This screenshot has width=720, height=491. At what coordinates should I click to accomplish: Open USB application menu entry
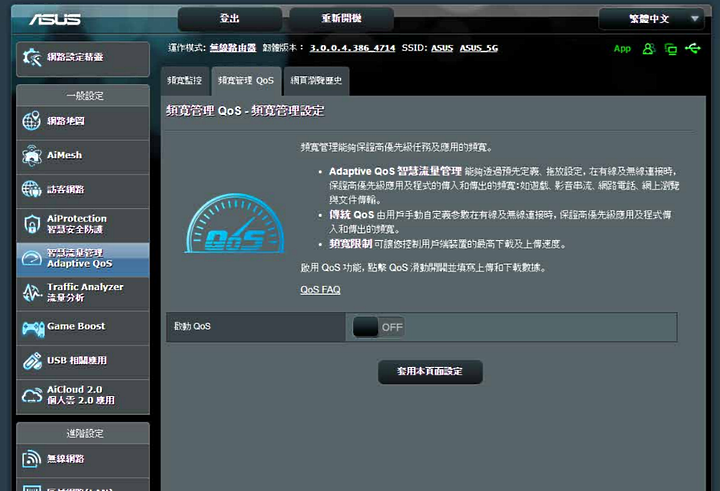point(83,361)
